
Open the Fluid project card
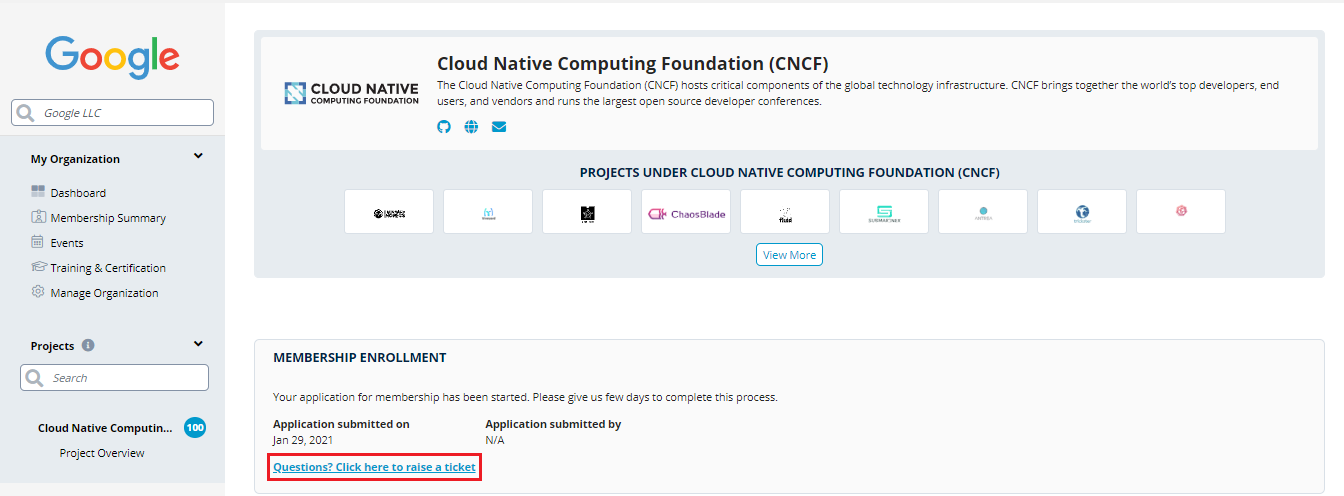point(785,212)
